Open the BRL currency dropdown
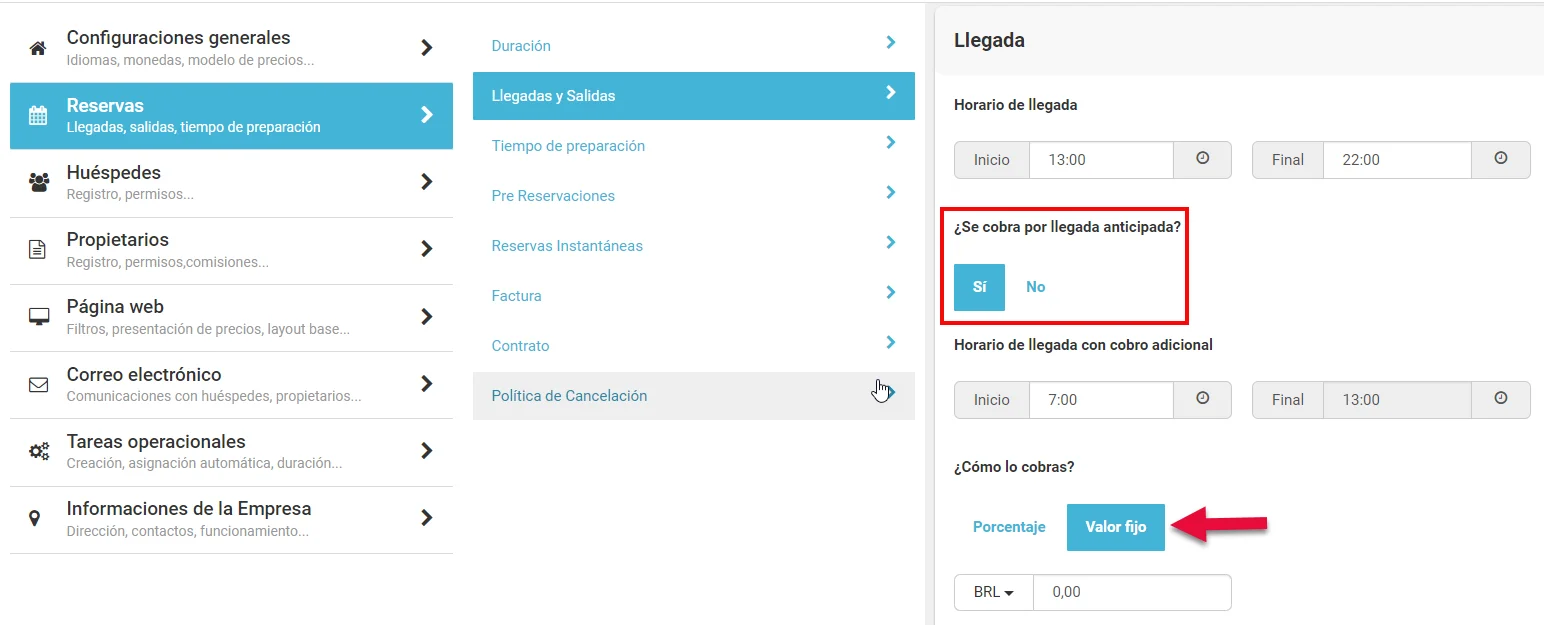 coord(994,592)
